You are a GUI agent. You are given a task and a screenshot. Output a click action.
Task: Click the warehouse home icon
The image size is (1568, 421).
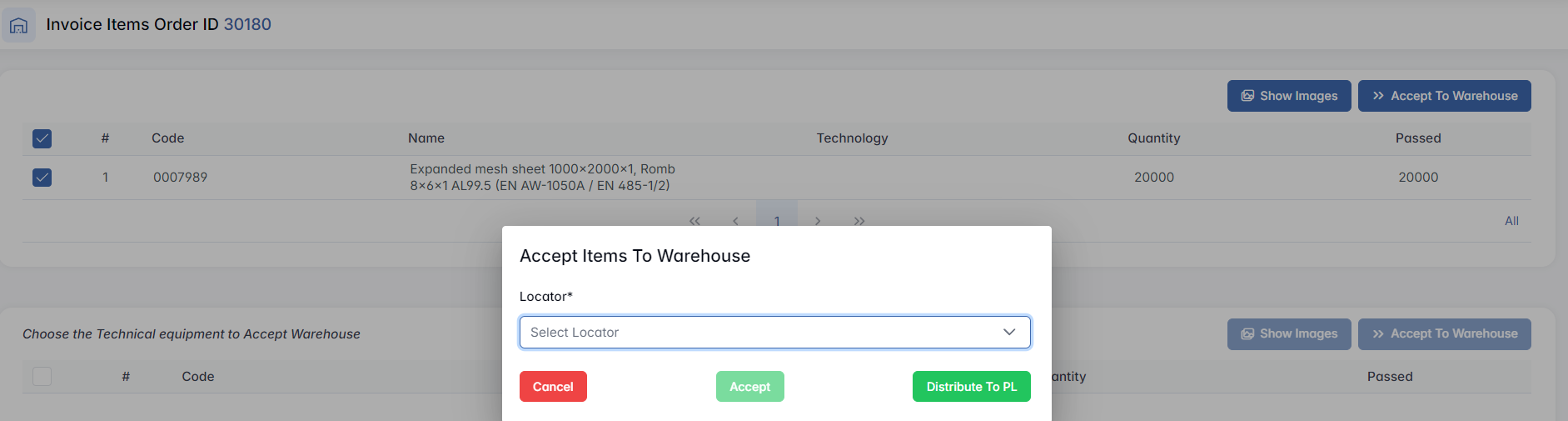tap(18, 25)
